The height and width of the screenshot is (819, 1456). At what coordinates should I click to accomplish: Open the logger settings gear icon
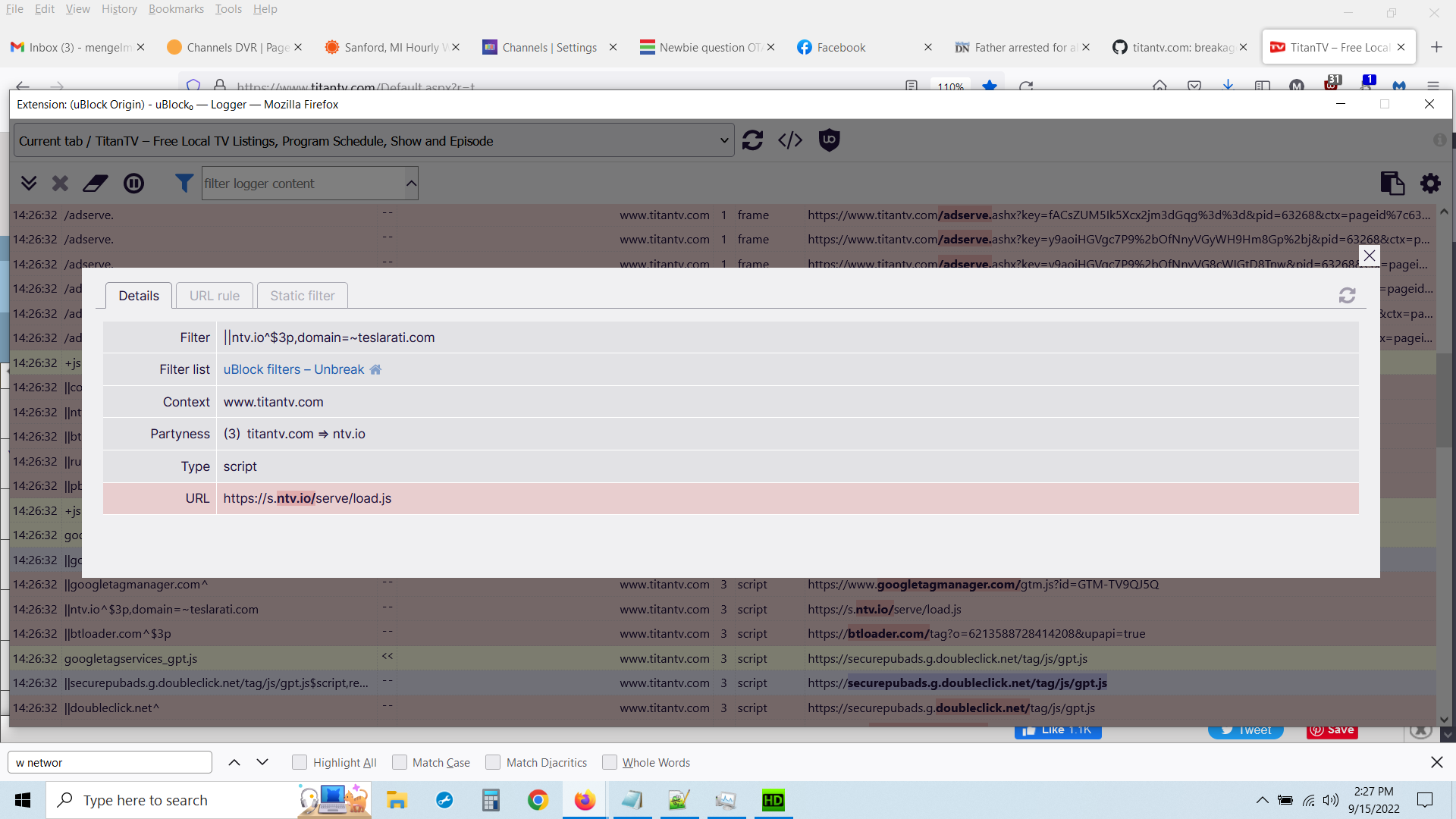tap(1430, 184)
